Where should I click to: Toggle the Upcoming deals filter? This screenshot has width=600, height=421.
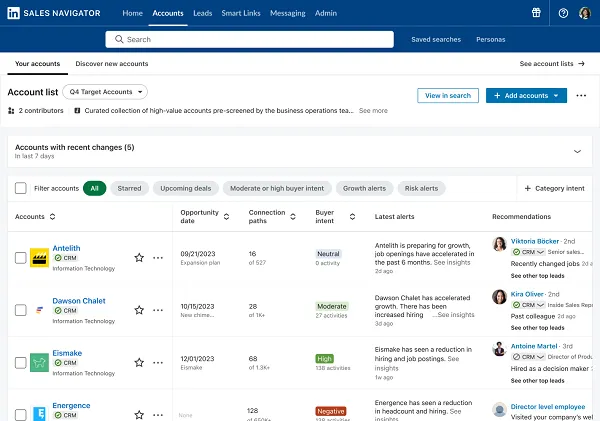click(x=186, y=188)
